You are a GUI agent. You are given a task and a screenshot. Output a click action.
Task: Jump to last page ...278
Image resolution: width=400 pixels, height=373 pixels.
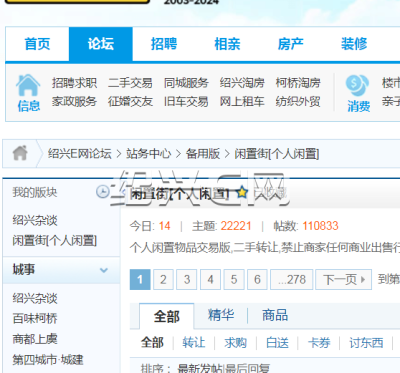pyautogui.click(x=292, y=279)
